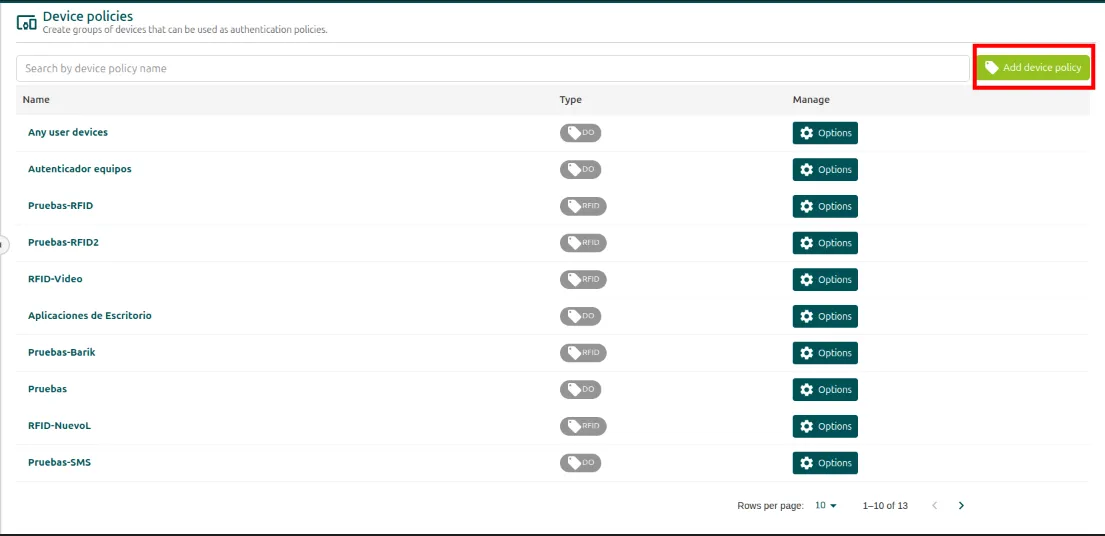Screen dimensions: 1105x536
Task: Click the Manage column header
Action: point(811,99)
